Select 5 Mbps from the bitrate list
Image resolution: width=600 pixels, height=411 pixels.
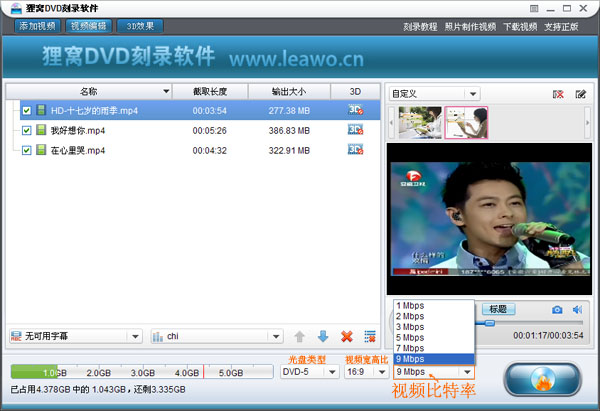pos(434,338)
